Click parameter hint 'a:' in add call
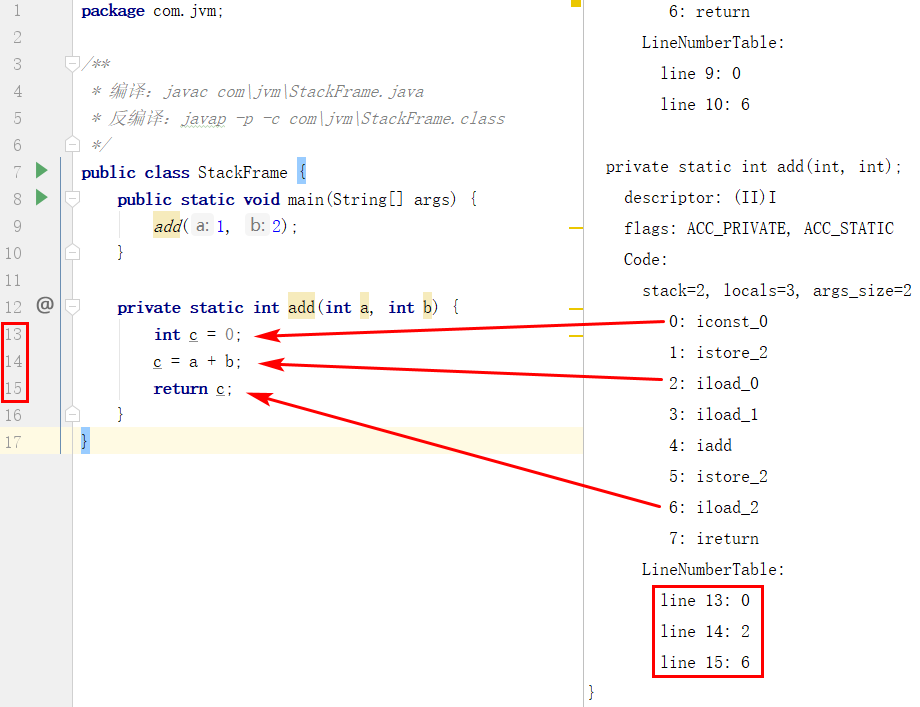The image size is (920, 707). [x=202, y=226]
